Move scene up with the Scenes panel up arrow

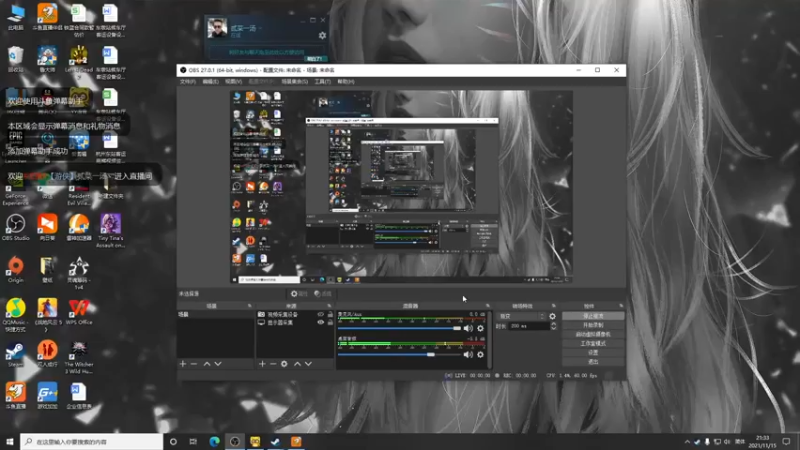(x=207, y=364)
